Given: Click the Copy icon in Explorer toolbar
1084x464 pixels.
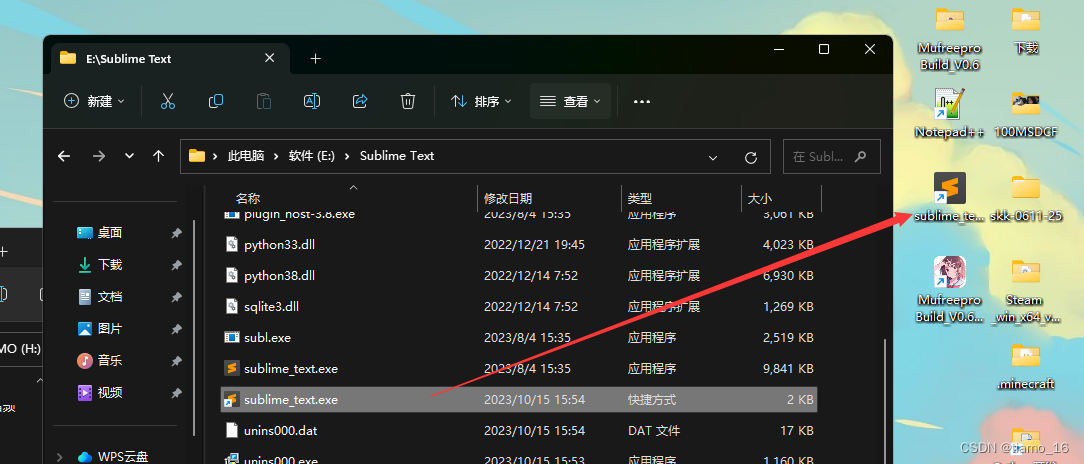Looking at the screenshot, I should tap(216, 101).
